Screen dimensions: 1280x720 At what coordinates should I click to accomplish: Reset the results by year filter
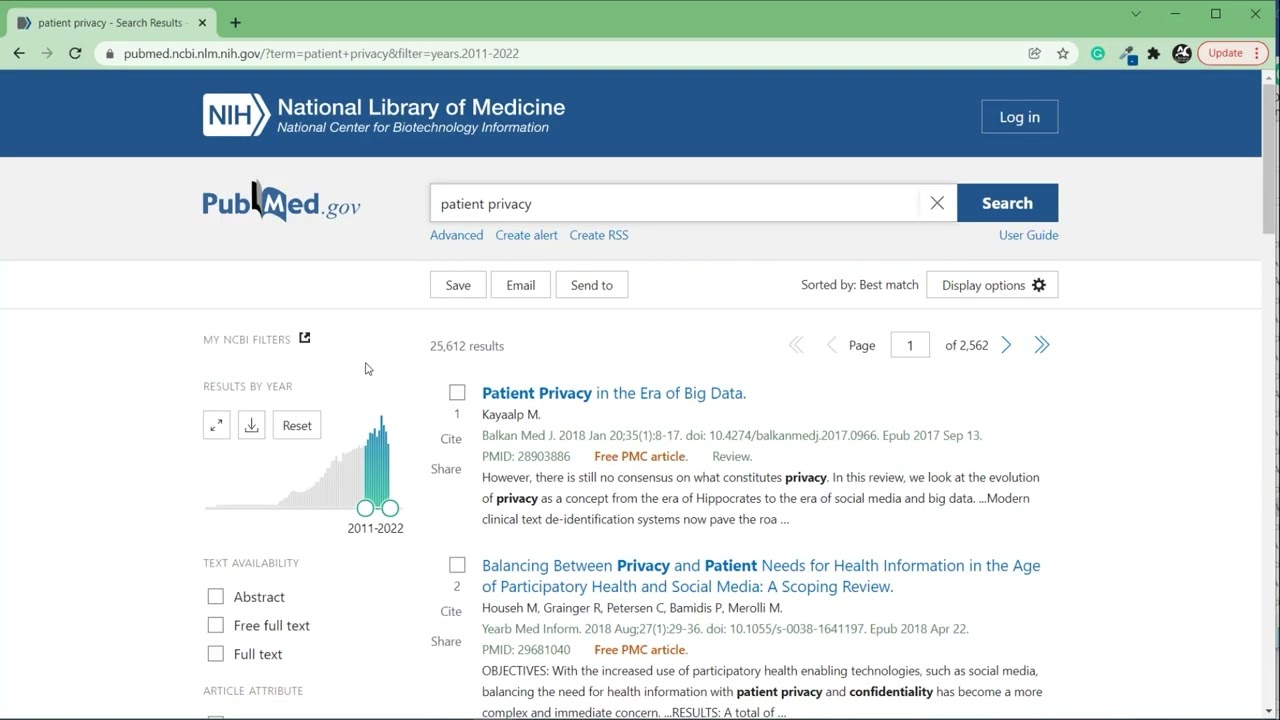click(297, 425)
